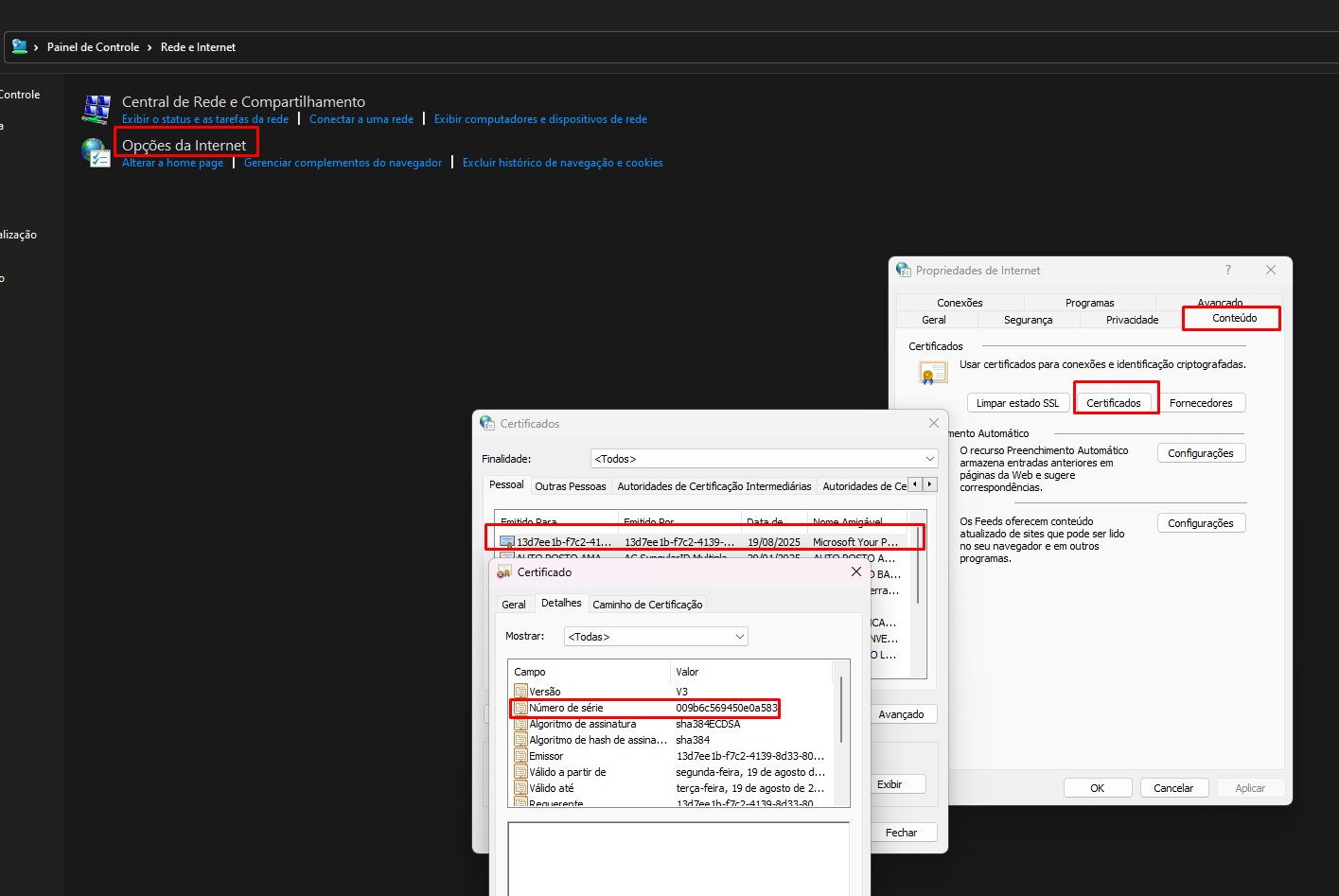
Task: Expand the chevron after Painel de Controle
Action: 150,47
